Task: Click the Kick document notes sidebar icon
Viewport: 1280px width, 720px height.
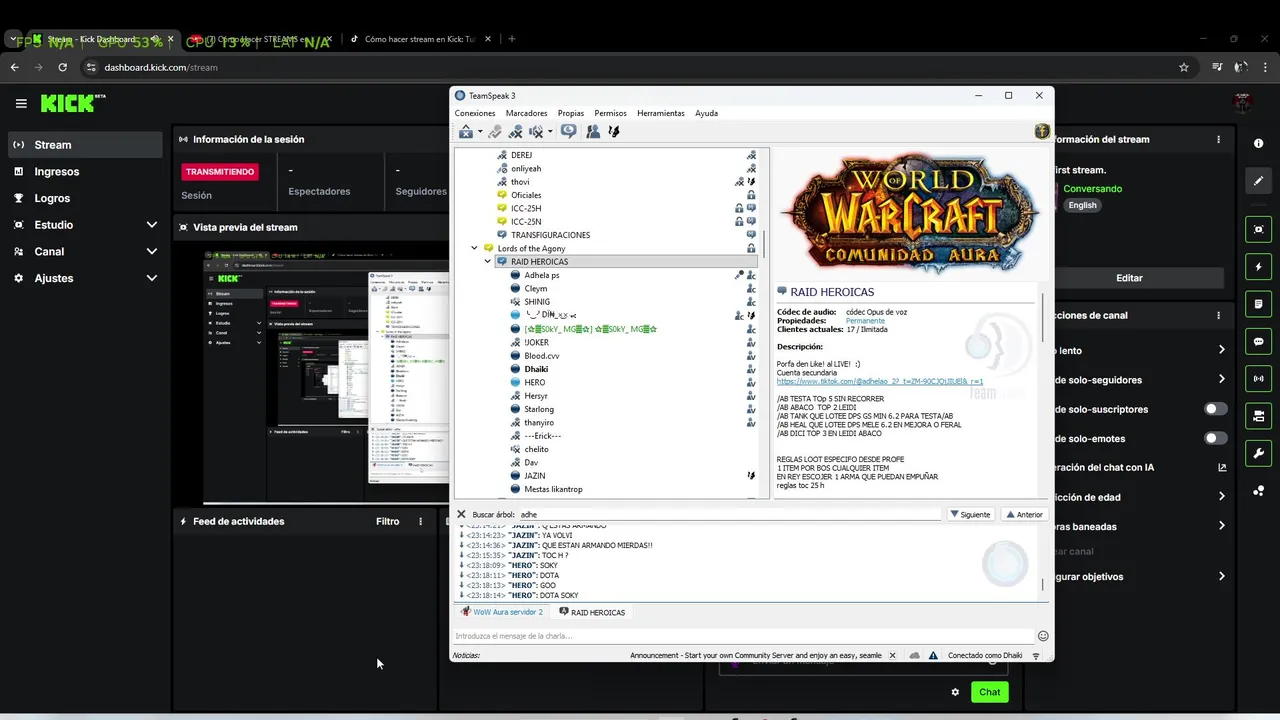Action: coord(1258,304)
